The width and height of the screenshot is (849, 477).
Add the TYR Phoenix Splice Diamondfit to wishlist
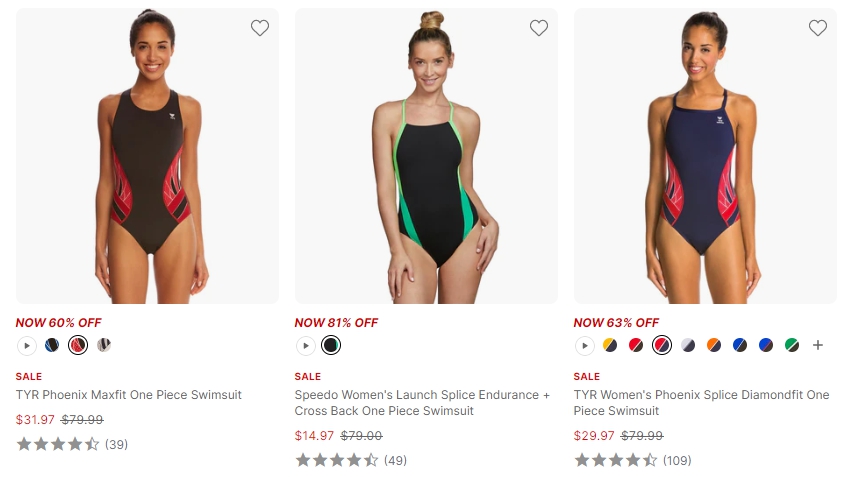click(x=818, y=28)
